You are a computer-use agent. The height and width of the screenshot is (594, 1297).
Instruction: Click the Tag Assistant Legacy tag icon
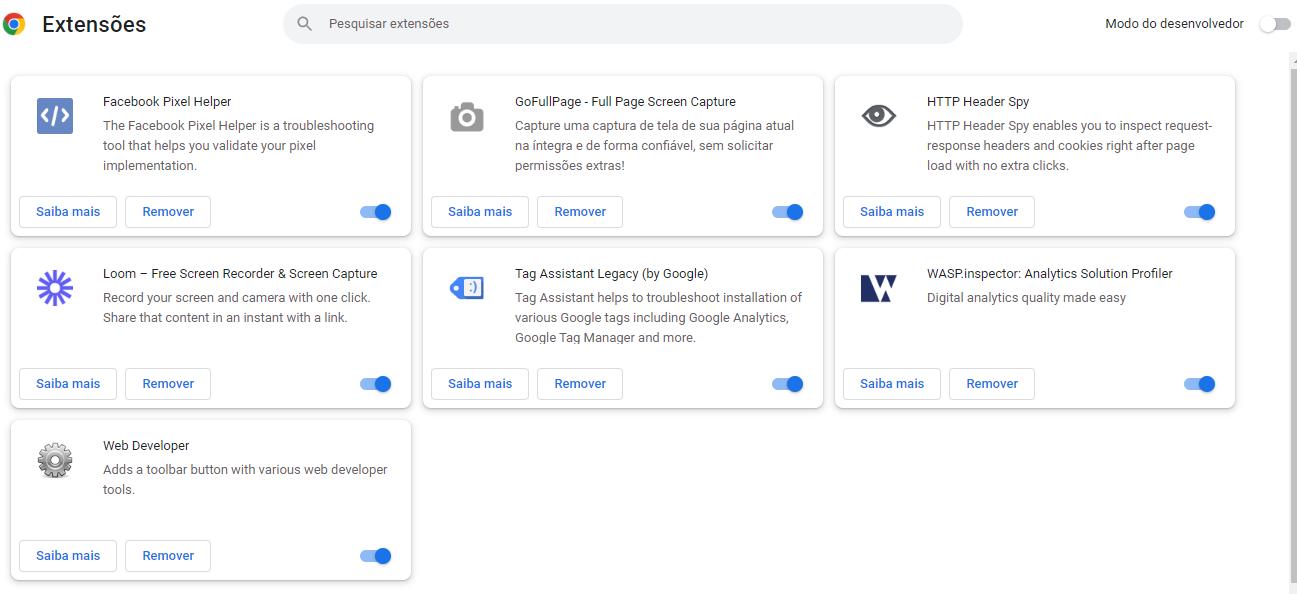(x=467, y=288)
